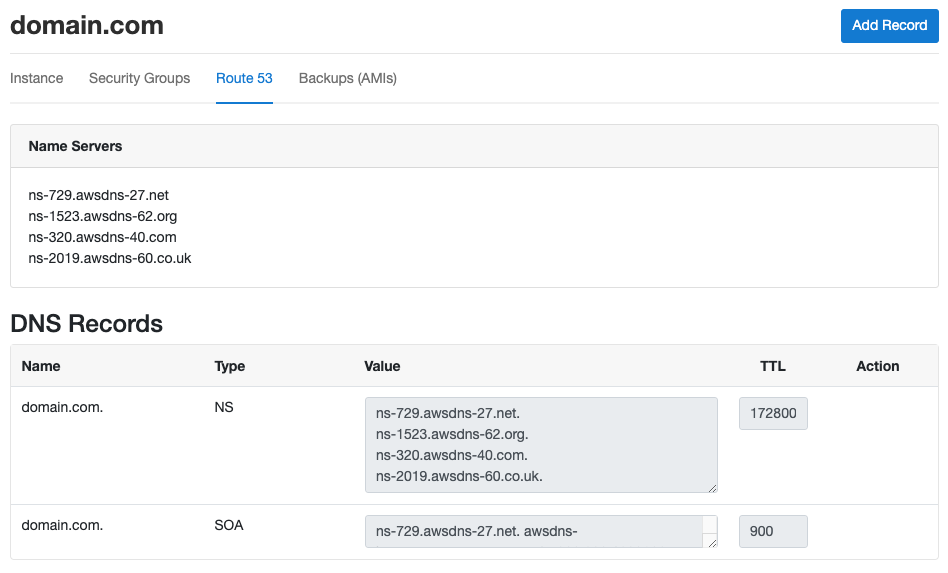Click the domain.com page title
Viewport: 948px width, 573px height.
pos(87,25)
